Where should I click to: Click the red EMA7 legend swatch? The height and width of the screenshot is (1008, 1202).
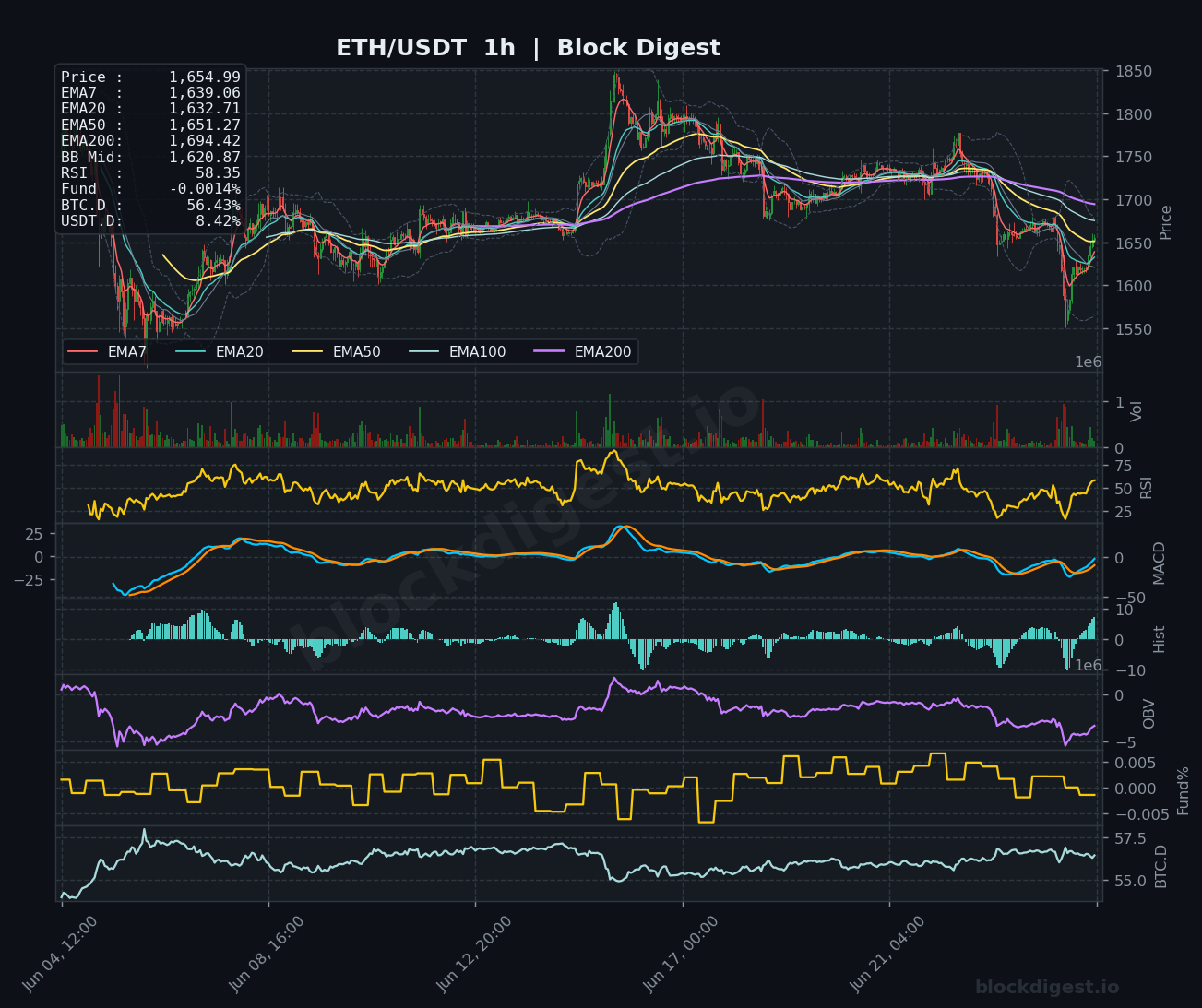(83, 351)
